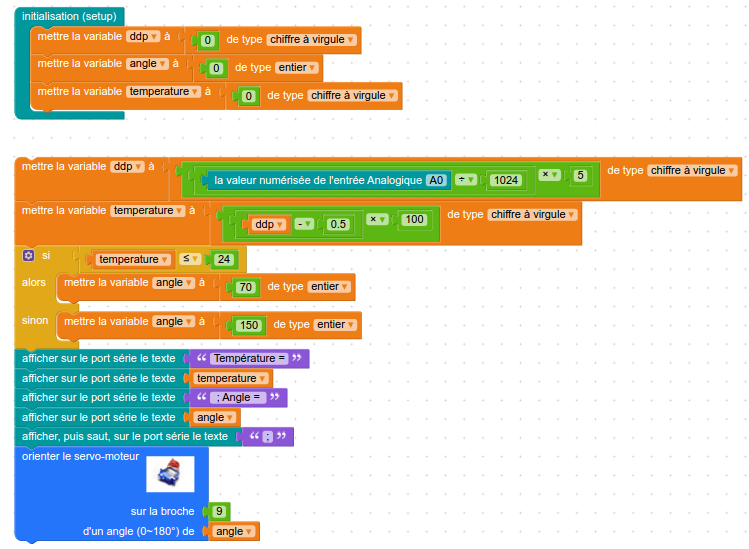Change the division operator dropdown before 1024
This screenshot has height=549, width=749.
pos(466,179)
